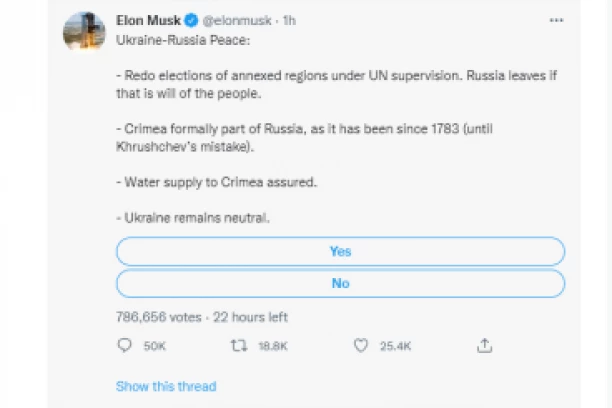The image size is (612, 408).
Task: Click the blue verified badge
Action: (x=189, y=21)
